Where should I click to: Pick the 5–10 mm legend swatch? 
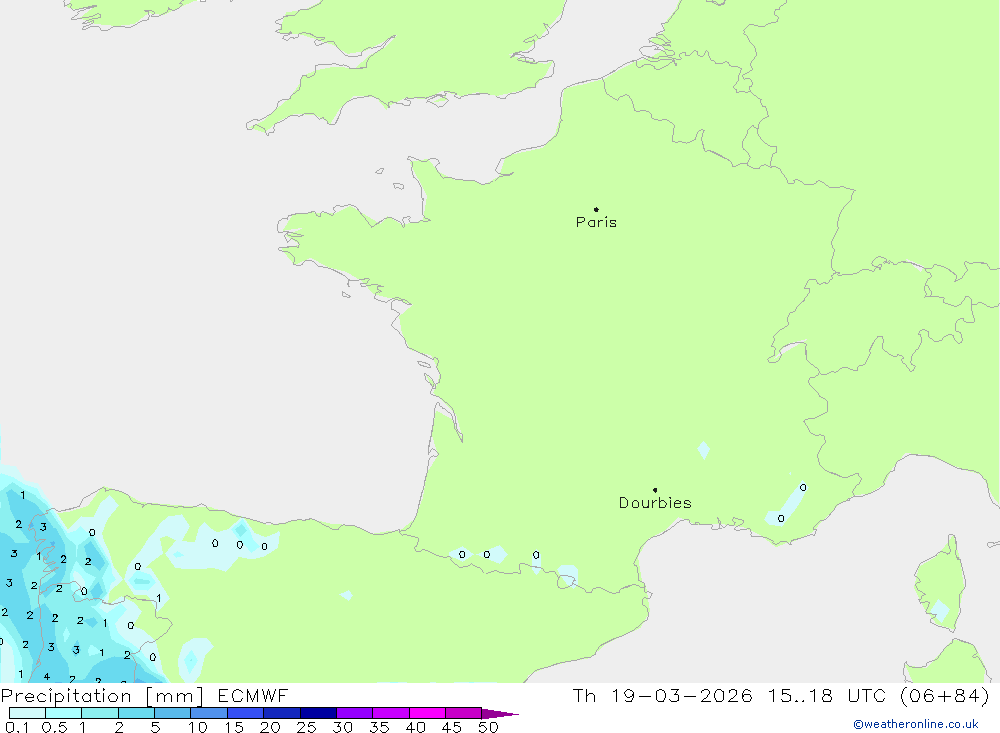click(173, 713)
